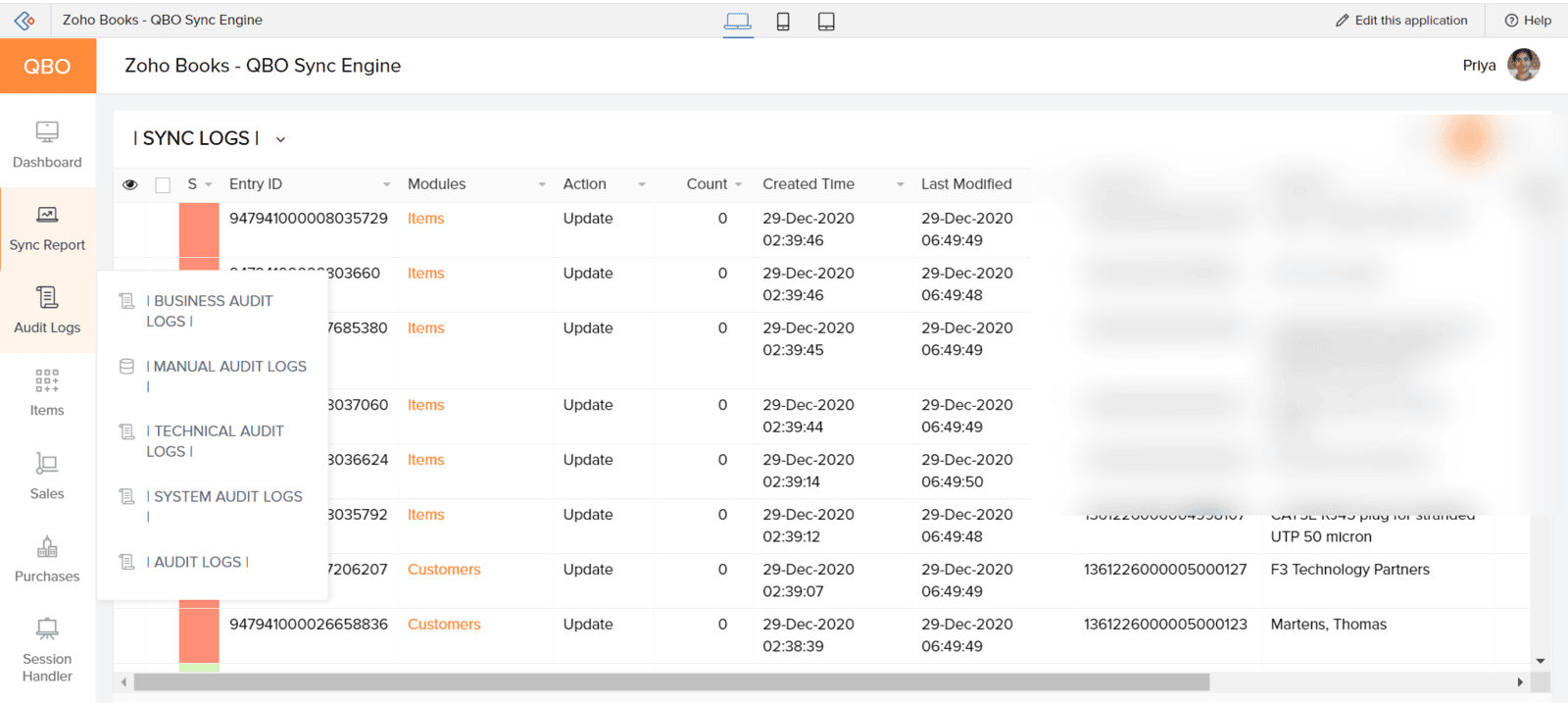The width and height of the screenshot is (1568, 703).
Task: Click created time 29-Dec-2020 02:38:39
Action: click(808, 635)
